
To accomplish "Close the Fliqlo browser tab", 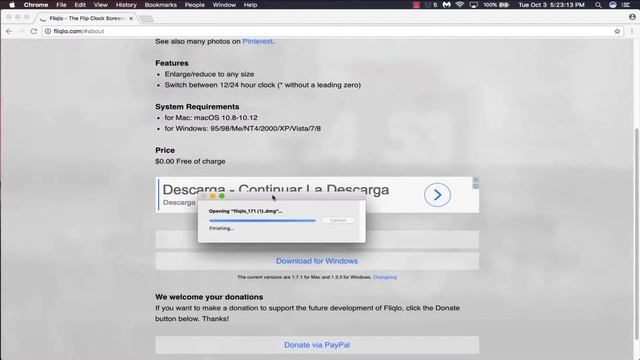I will (x=131, y=18).
